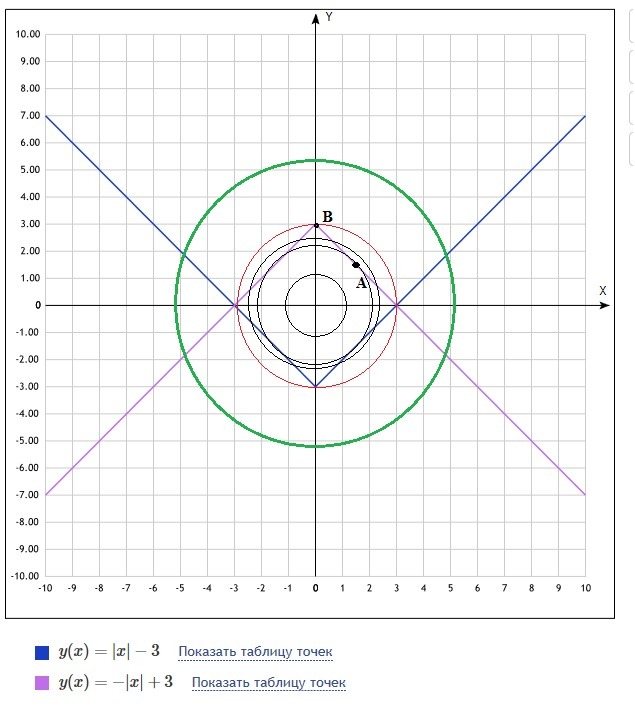The height and width of the screenshot is (709, 635).
Task: Click the letter A label near the point
Action: 361,284
